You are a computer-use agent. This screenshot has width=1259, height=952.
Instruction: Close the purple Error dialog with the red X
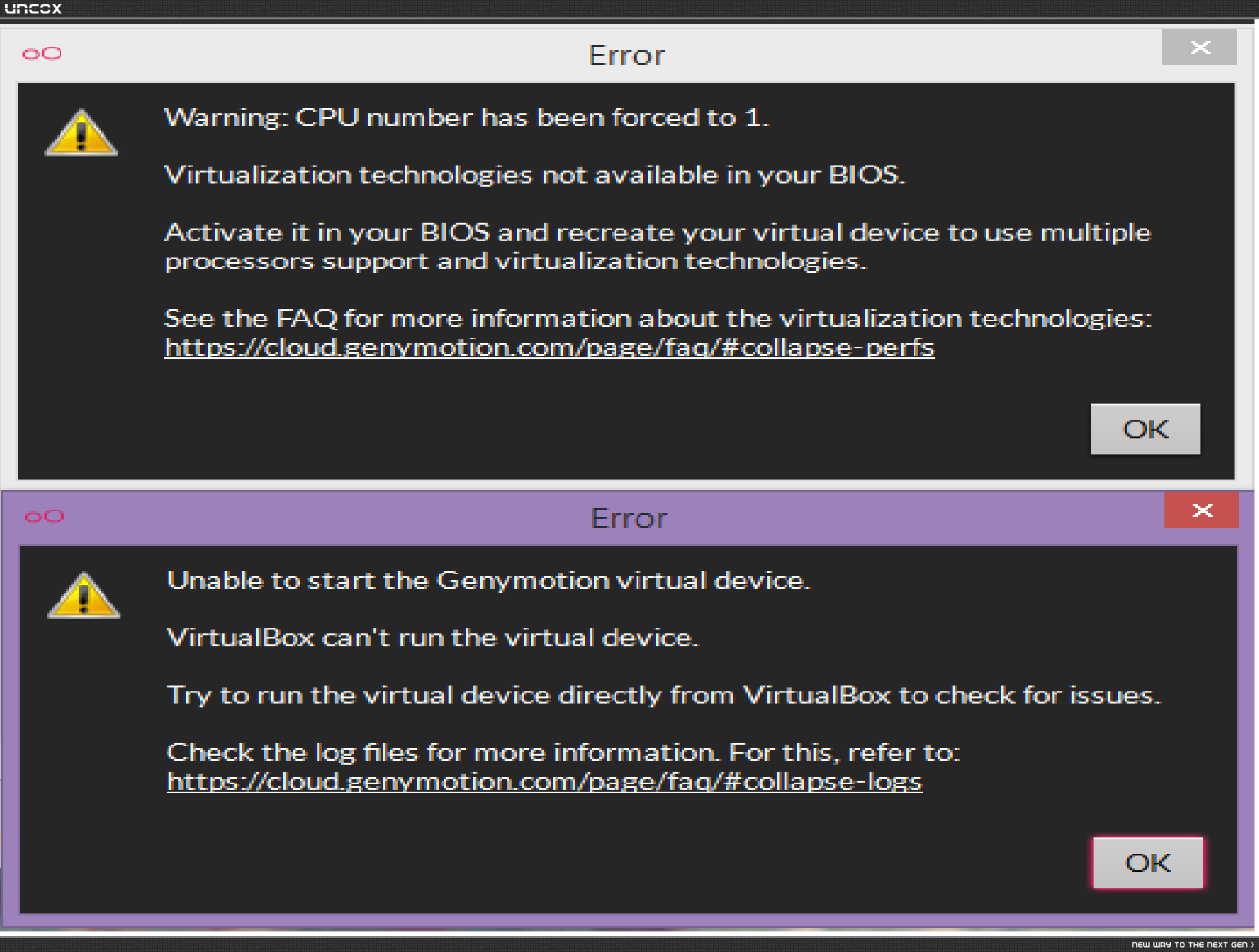pyautogui.click(x=1202, y=510)
